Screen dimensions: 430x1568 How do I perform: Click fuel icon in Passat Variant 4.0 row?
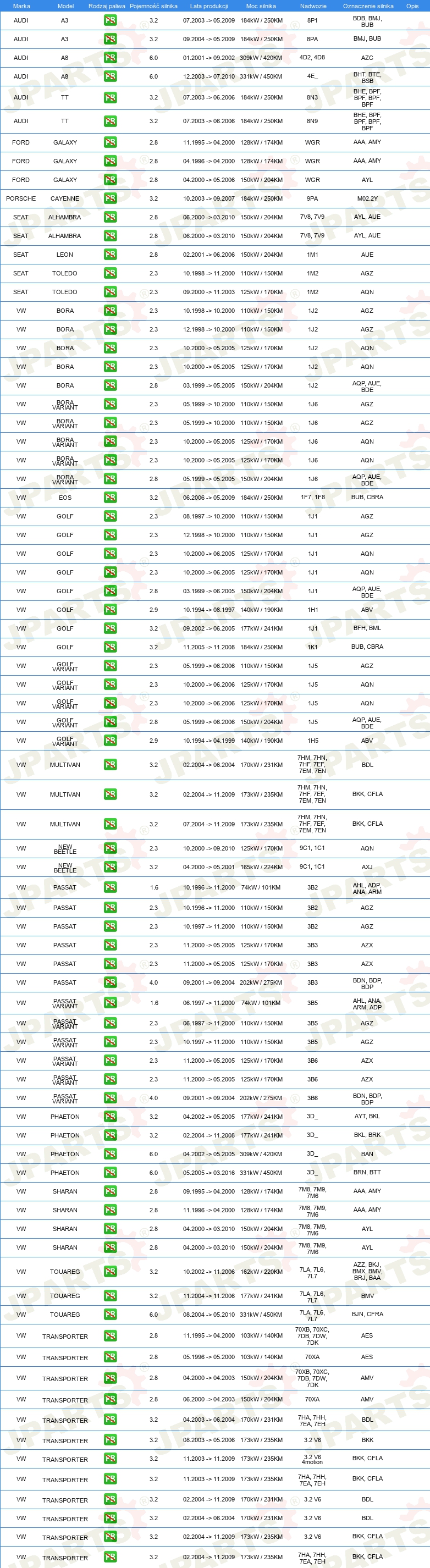coord(110,1098)
